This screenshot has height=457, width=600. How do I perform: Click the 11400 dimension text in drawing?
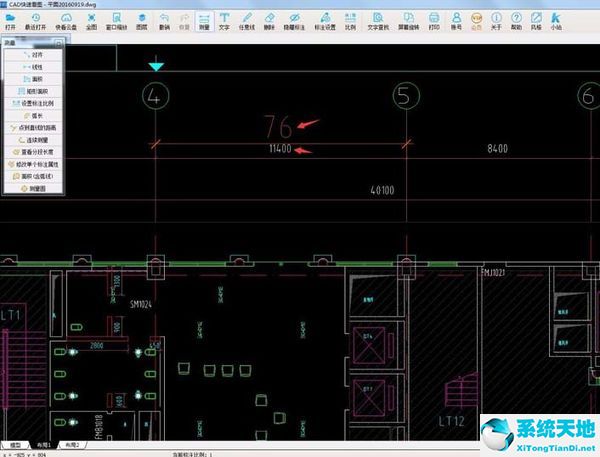279,149
